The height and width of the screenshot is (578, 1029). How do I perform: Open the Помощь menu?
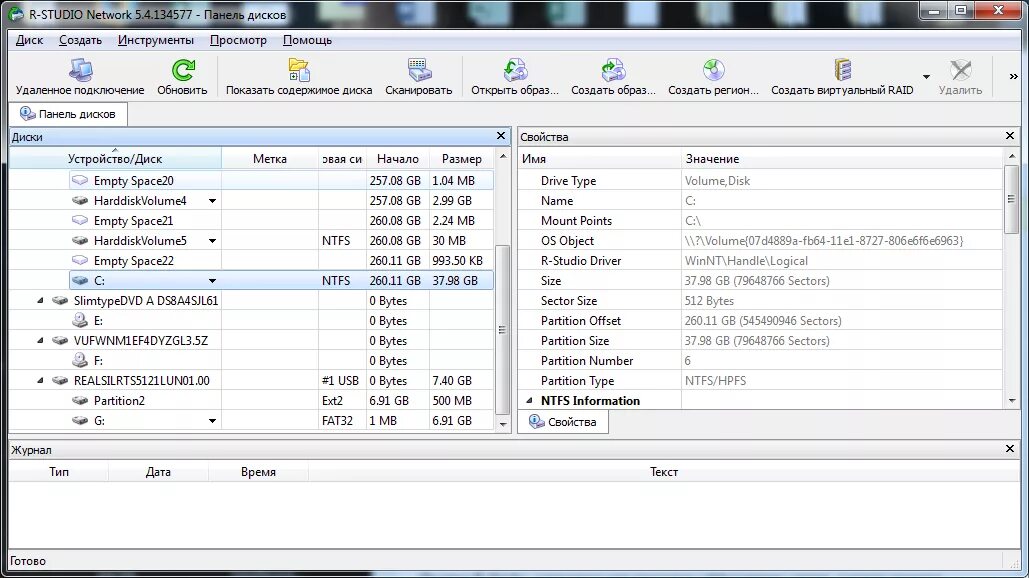coord(307,40)
